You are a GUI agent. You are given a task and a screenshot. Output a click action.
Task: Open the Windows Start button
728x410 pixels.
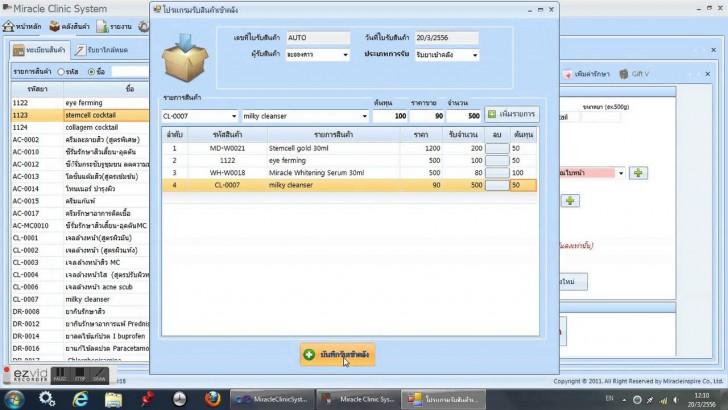point(14,399)
